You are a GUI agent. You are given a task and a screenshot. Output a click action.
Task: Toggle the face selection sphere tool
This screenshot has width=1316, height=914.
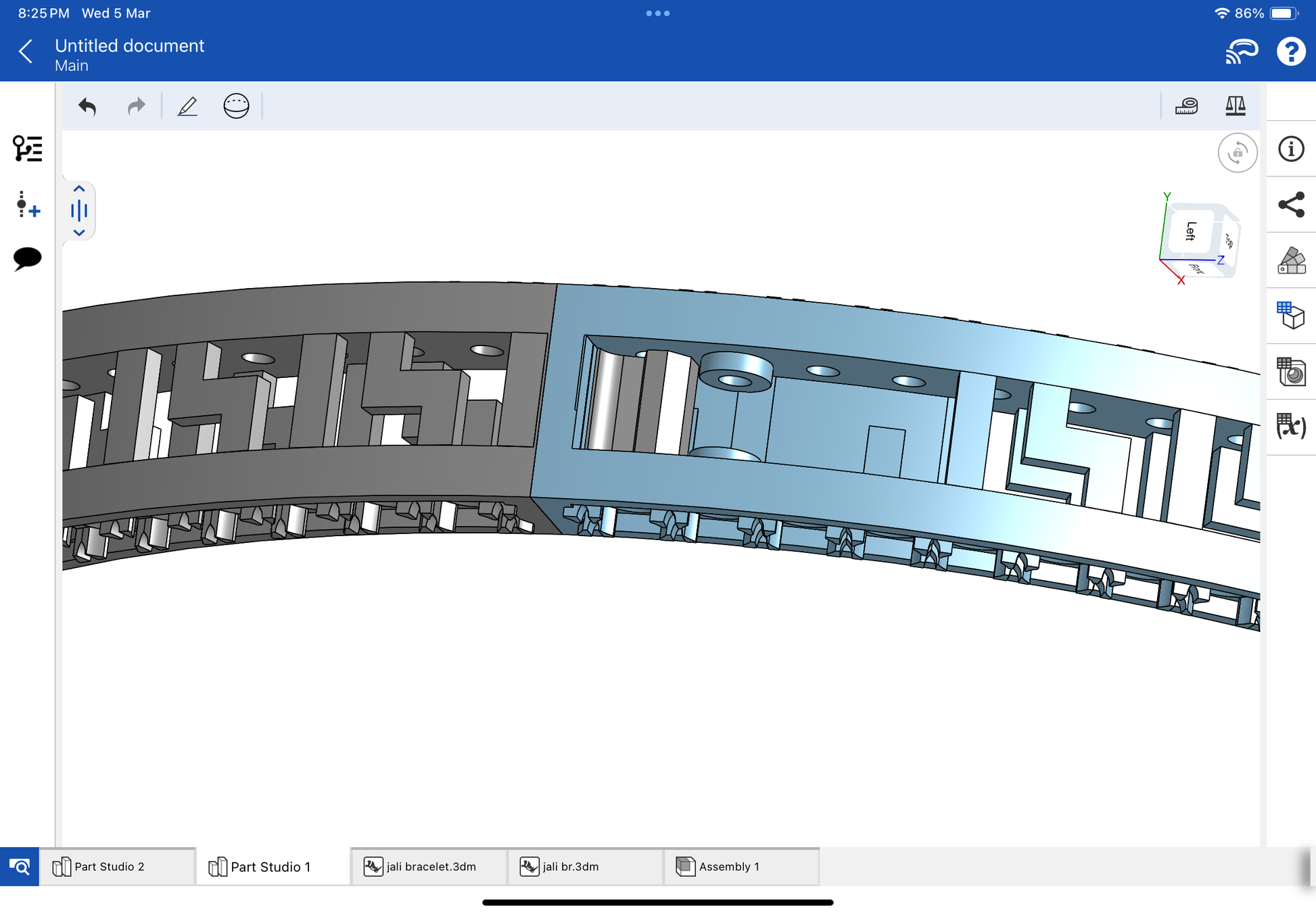tap(236, 106)
